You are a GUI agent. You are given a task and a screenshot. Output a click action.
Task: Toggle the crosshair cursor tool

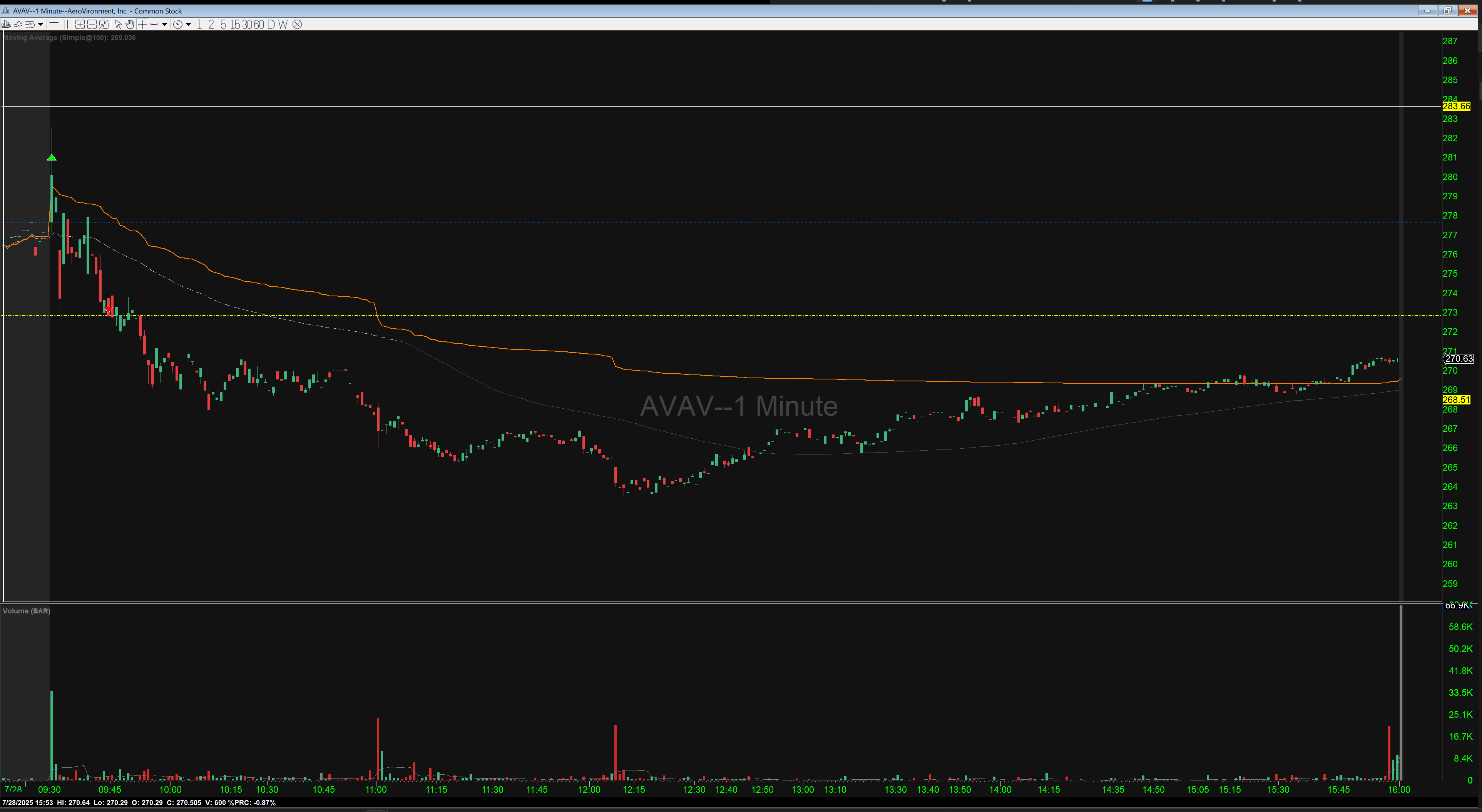click(142, 25)
